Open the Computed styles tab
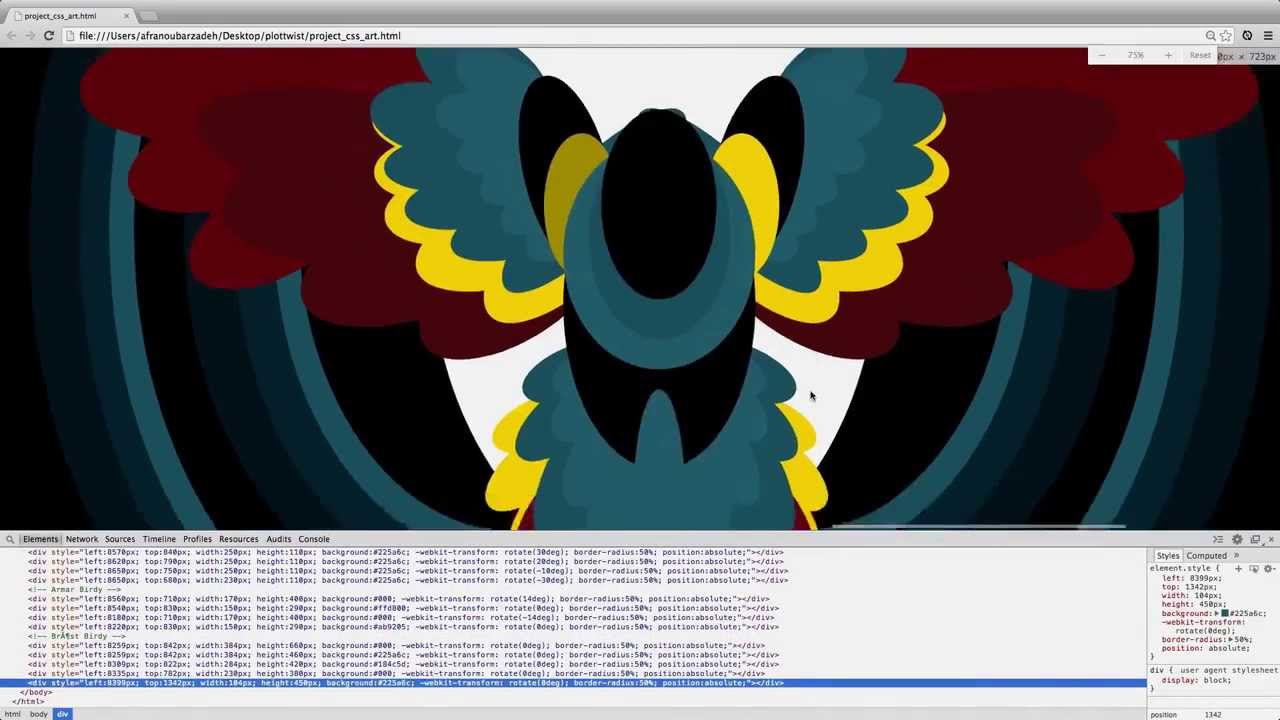1280x720 pixels. (x=1206, y=556)
